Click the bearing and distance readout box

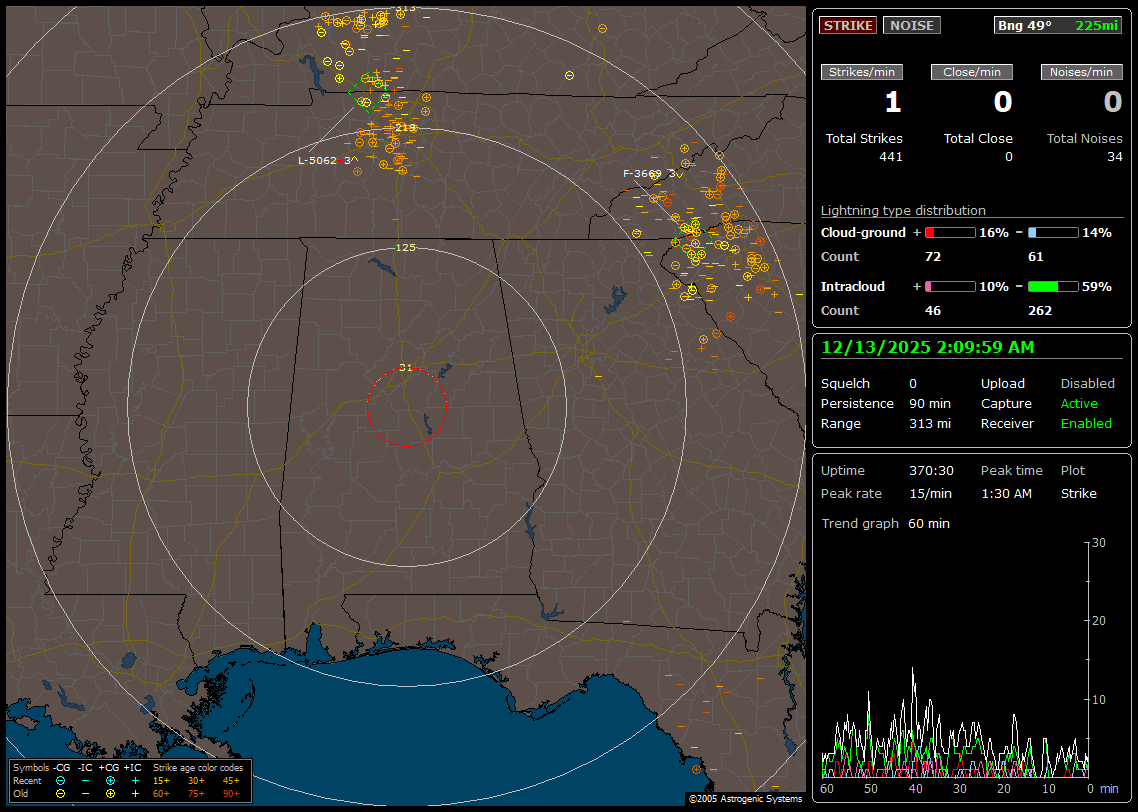1058,26
